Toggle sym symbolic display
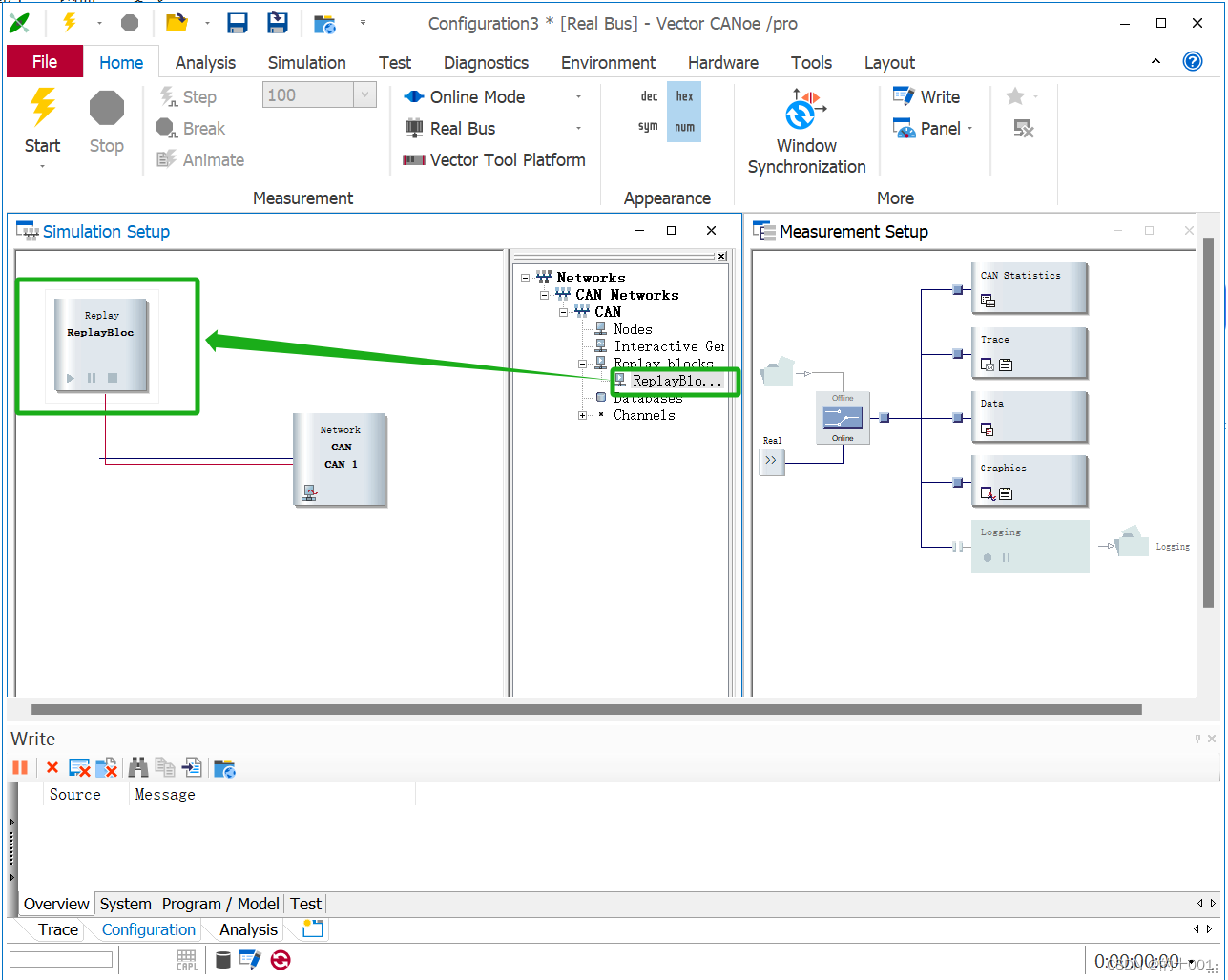Screen dimensions: 1228x980 click(648, 126)
